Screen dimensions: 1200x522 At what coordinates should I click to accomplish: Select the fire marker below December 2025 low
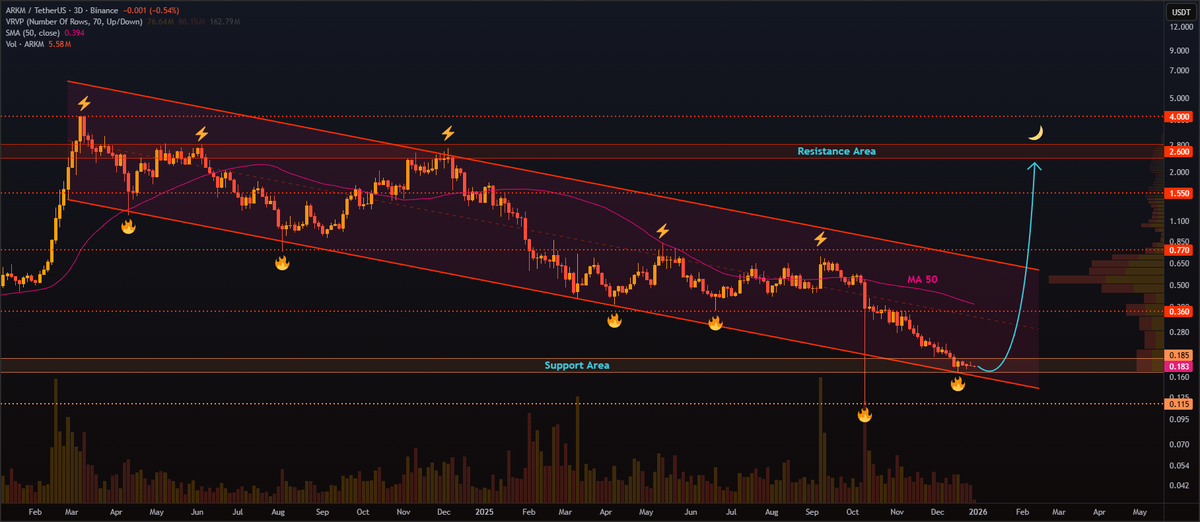(x=957, y=383)
